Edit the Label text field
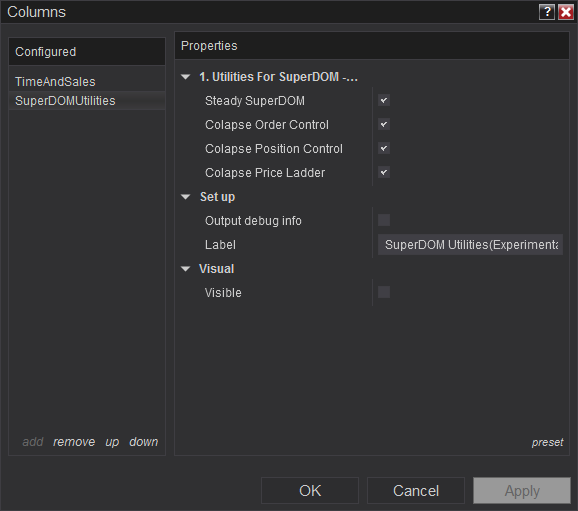 click(x=470, y=244)
